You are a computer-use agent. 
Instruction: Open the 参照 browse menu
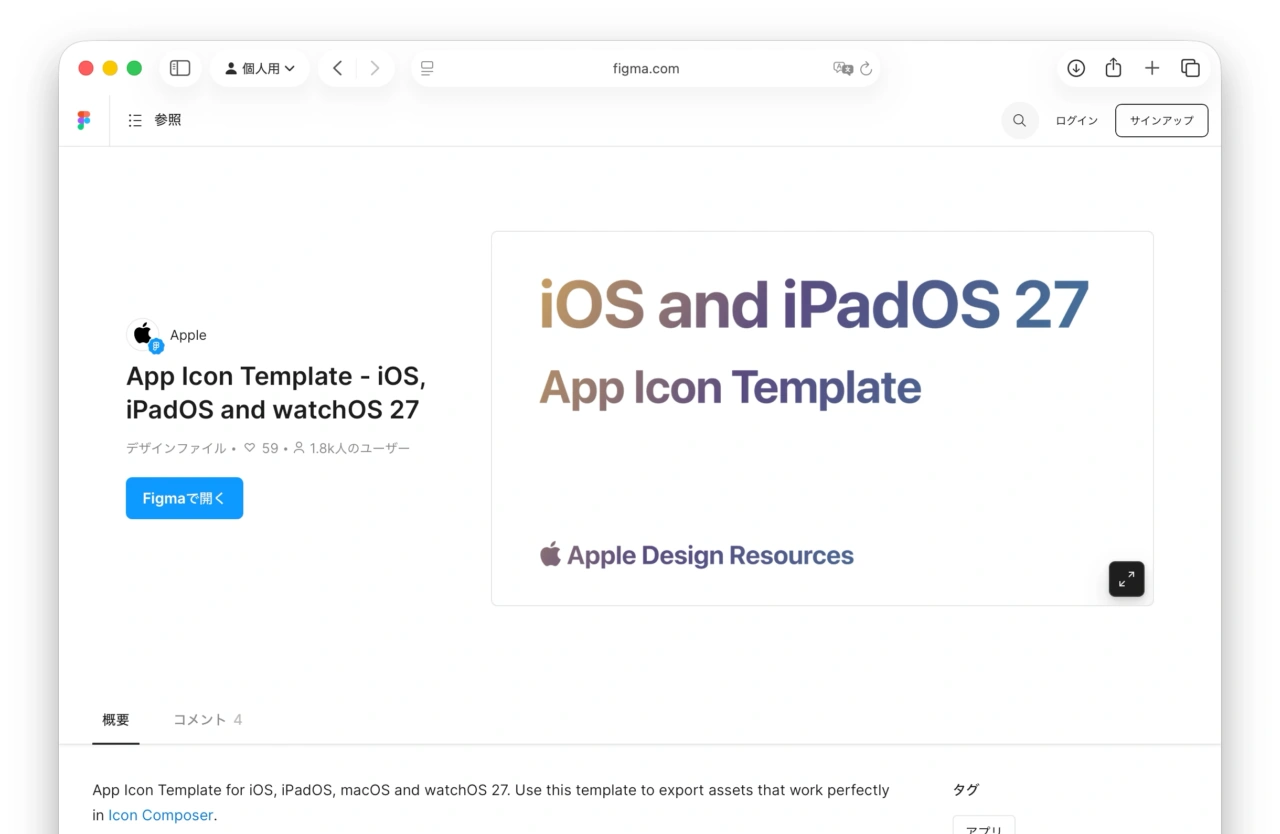pos(155,120)
